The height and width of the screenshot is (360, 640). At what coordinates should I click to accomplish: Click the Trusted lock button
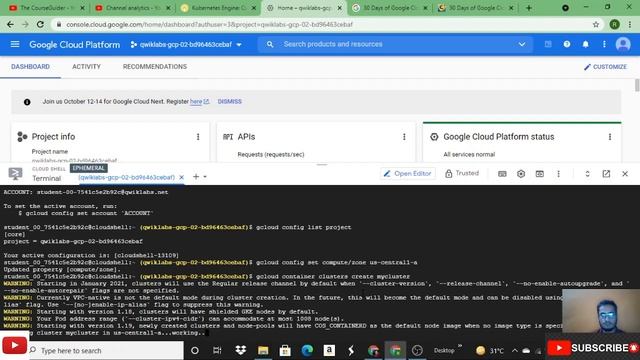pyautogui.click(x=462, y=173)
